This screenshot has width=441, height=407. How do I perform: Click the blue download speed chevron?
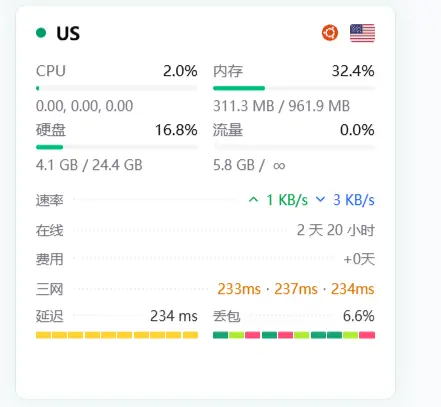[x=320, y=200]
